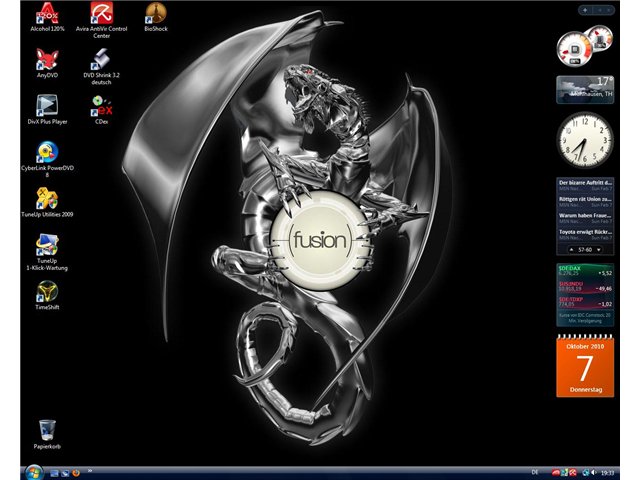Click the Windows Start orb
The image size is (640, 480).
click(x=34, y=473)
